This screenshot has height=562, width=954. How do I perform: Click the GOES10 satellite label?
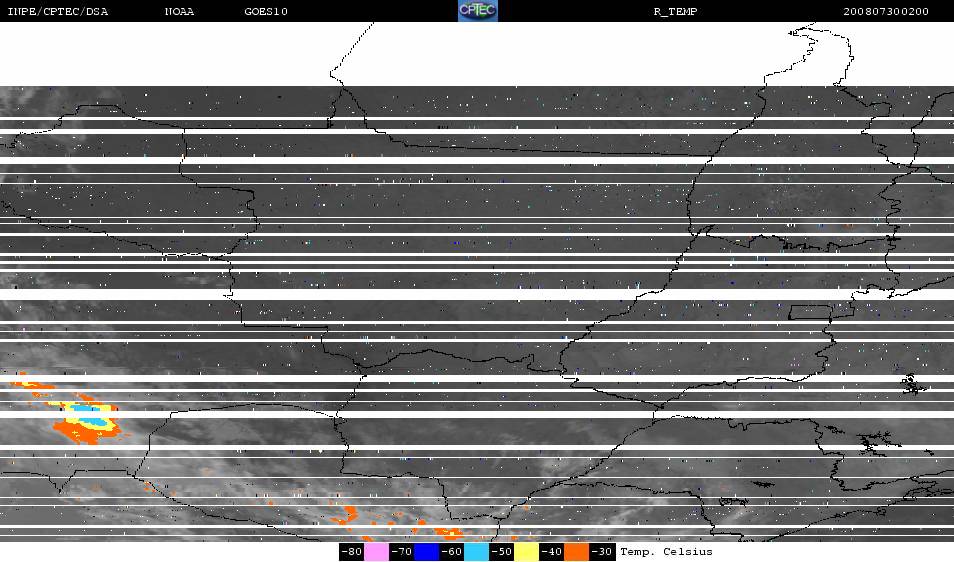point(266,12)
